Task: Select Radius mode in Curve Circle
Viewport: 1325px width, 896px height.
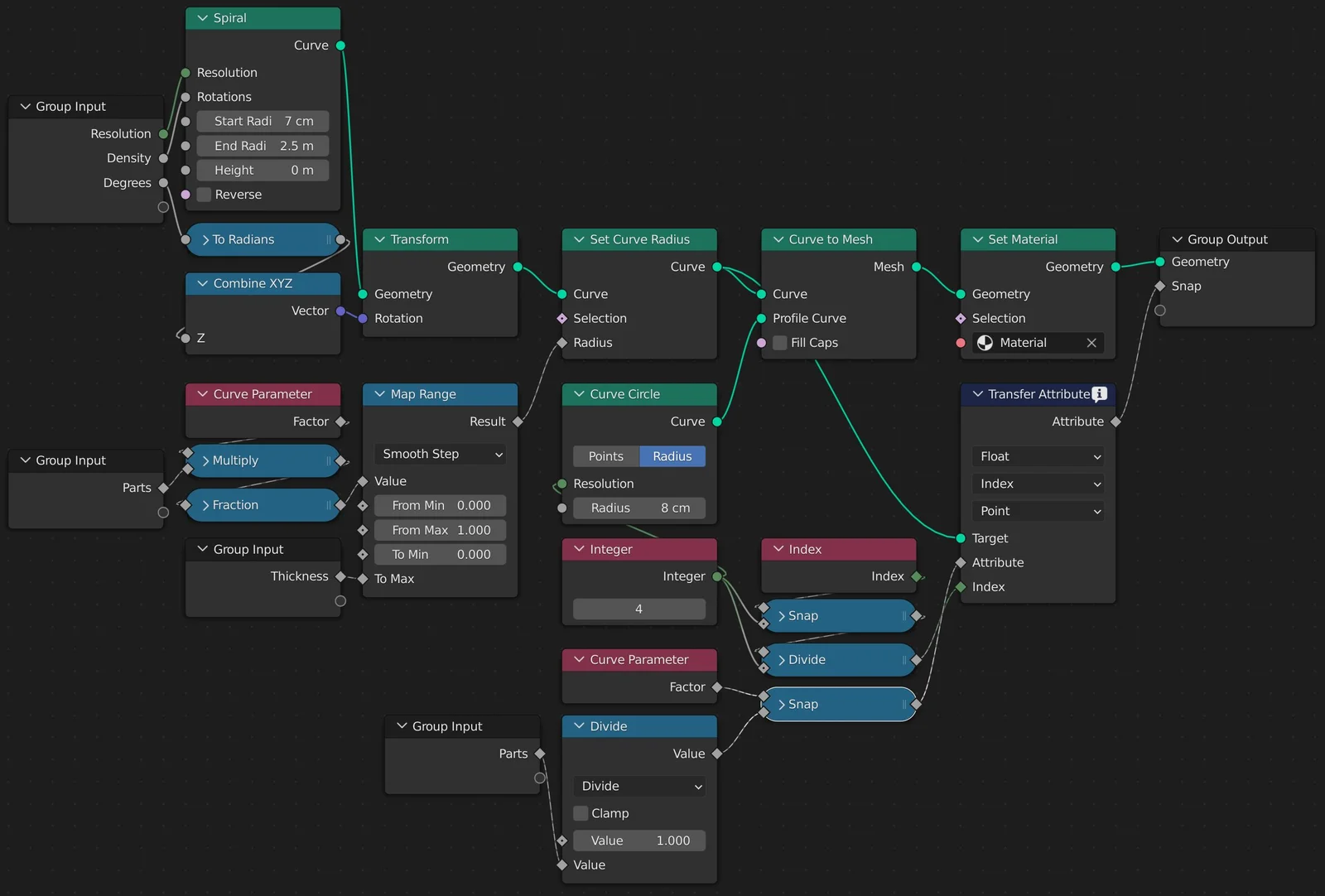Action: [672, 456]
